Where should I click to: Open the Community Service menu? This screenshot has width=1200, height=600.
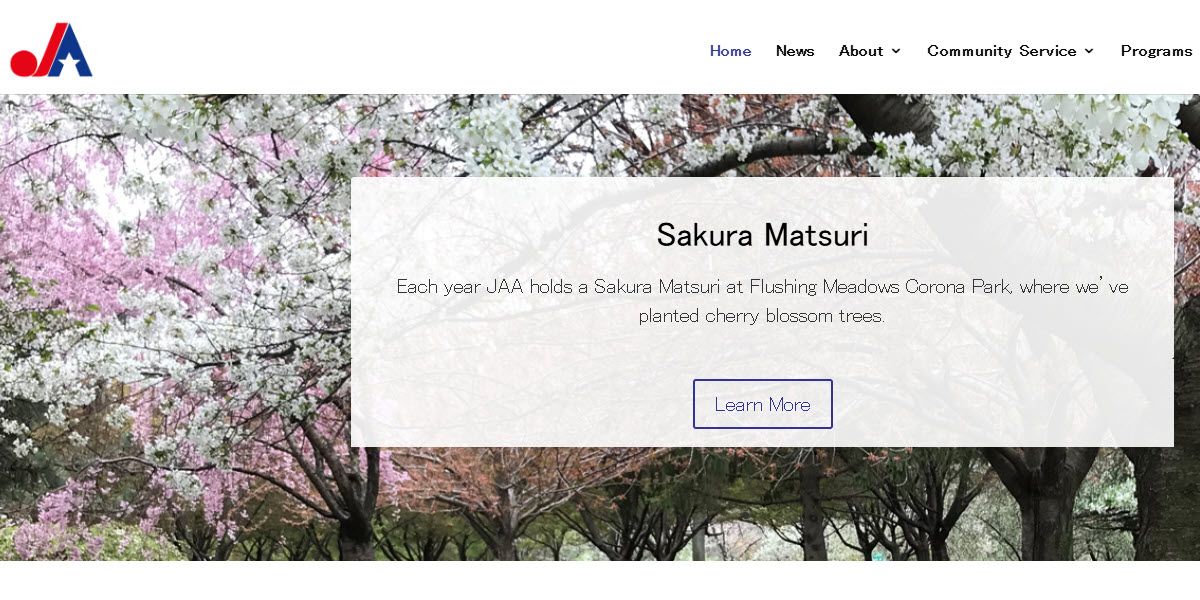tap(1002, 51)
